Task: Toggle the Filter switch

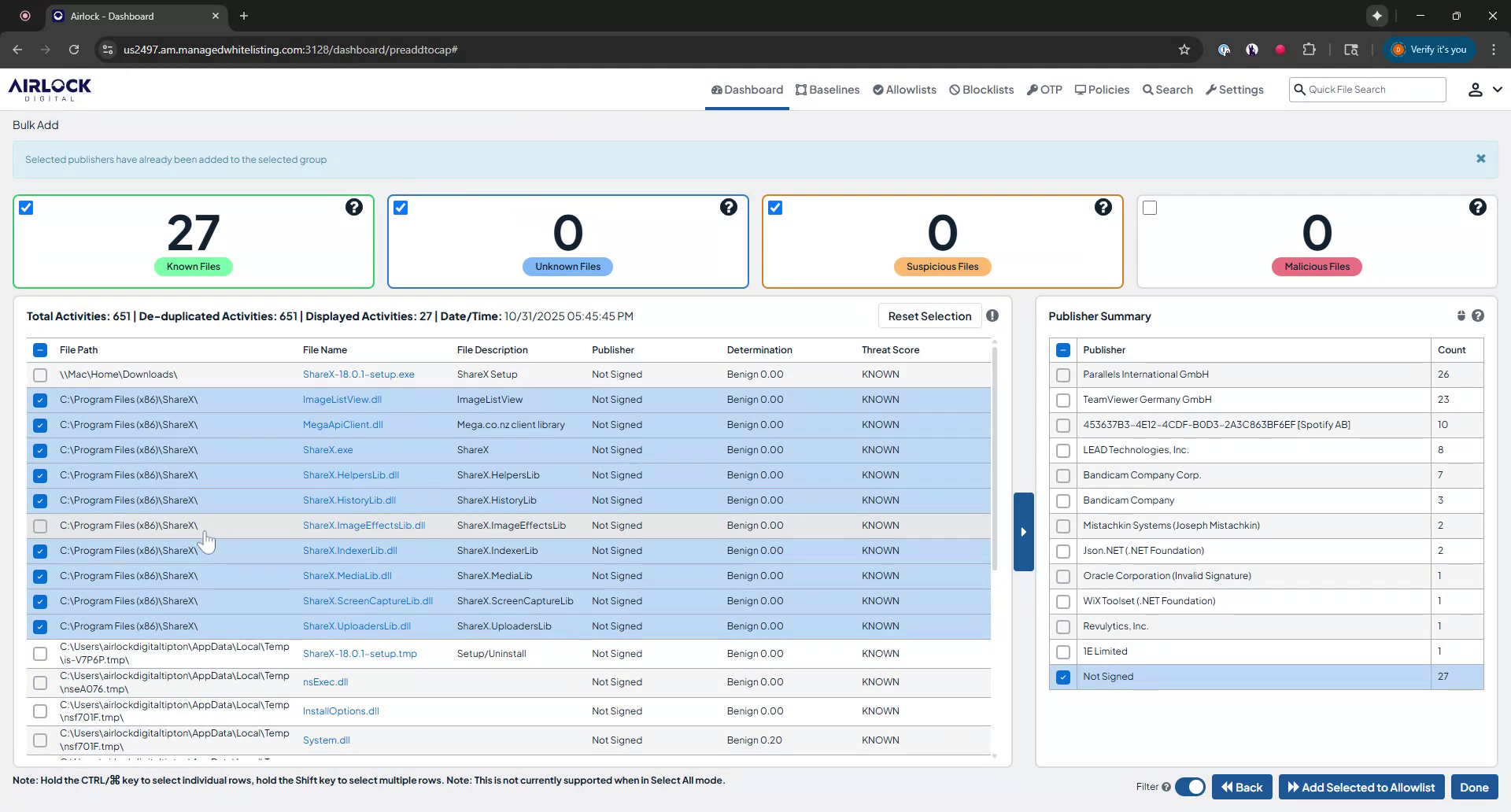Action: click(1189, 787)
